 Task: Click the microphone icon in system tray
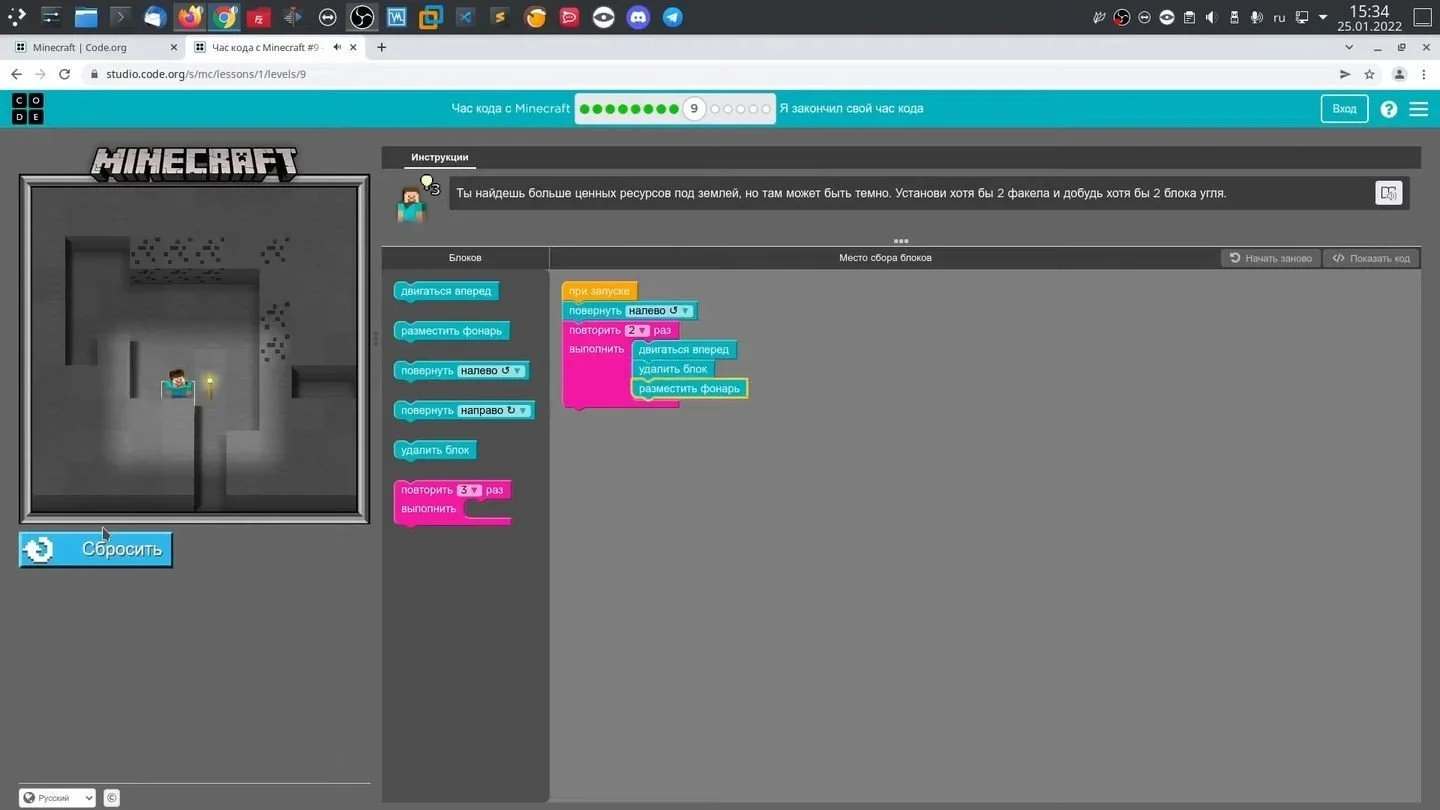pos(1256,17)
